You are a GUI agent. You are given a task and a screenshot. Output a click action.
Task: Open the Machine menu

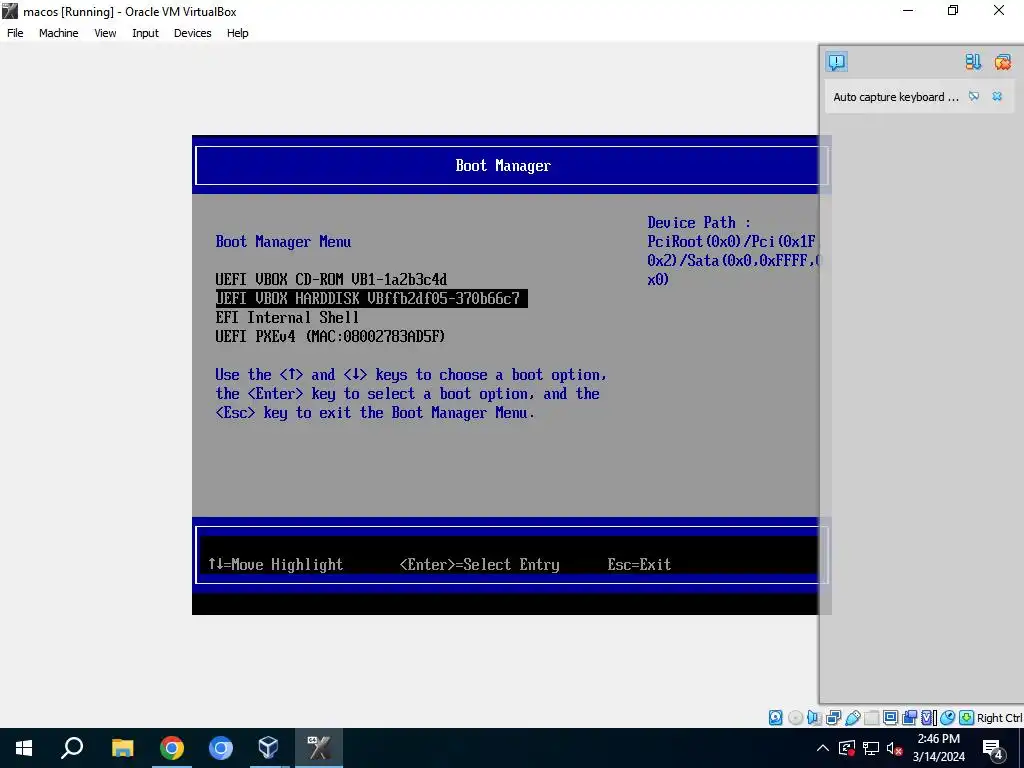coord(58,33)
